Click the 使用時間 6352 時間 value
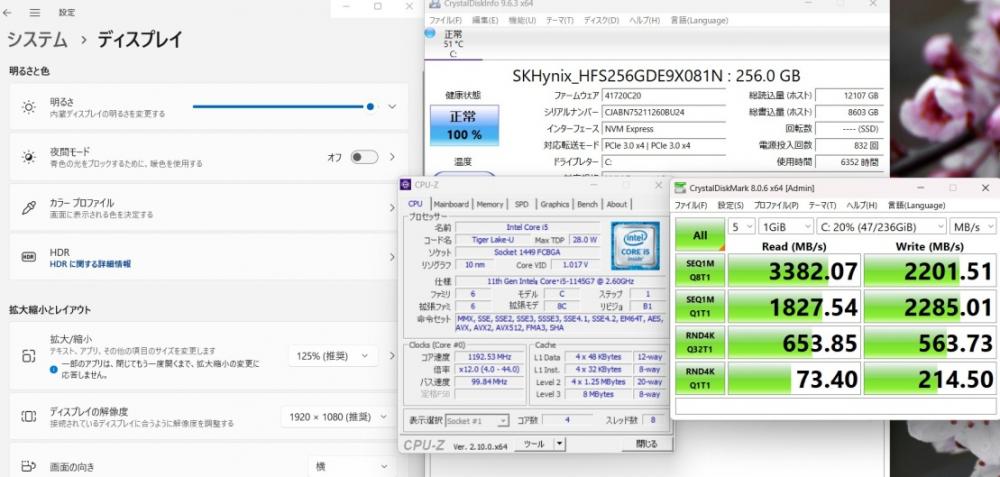 (849, 162)
